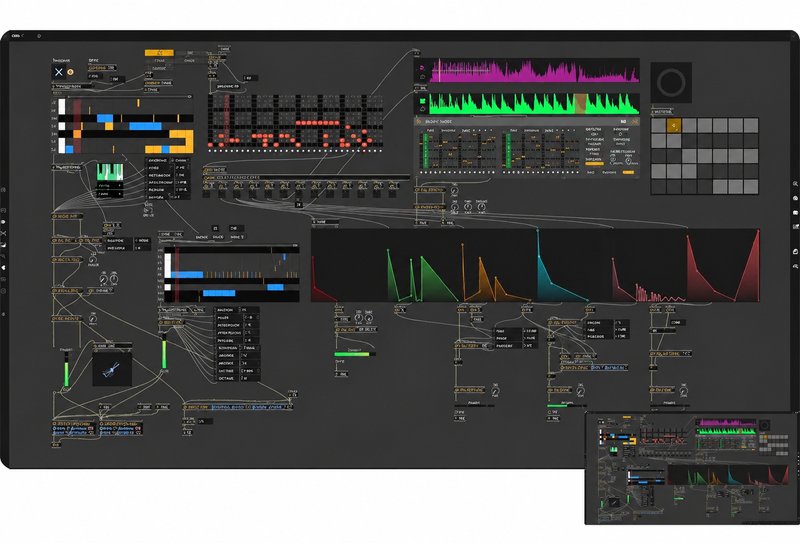Open the OCTAVE row dropdown value
Screen dimensions: 800x543
249,378
